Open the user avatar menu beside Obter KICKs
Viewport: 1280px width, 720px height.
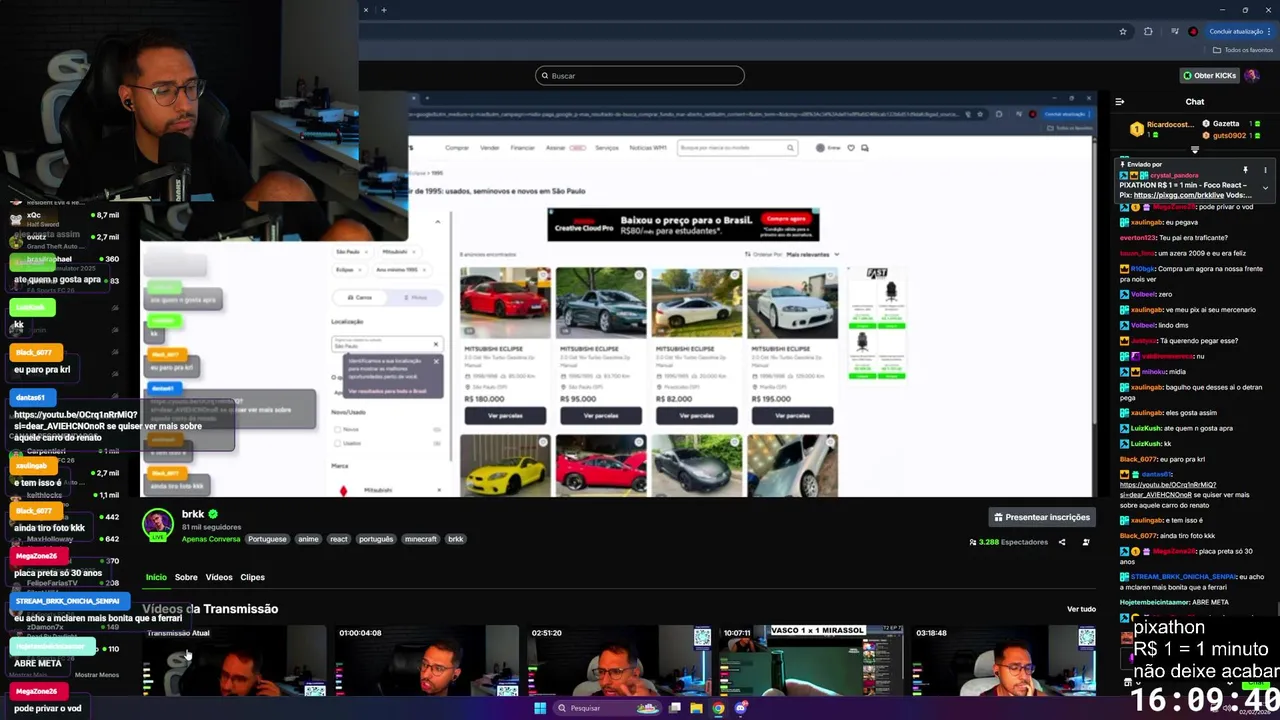coord(1252,75)
